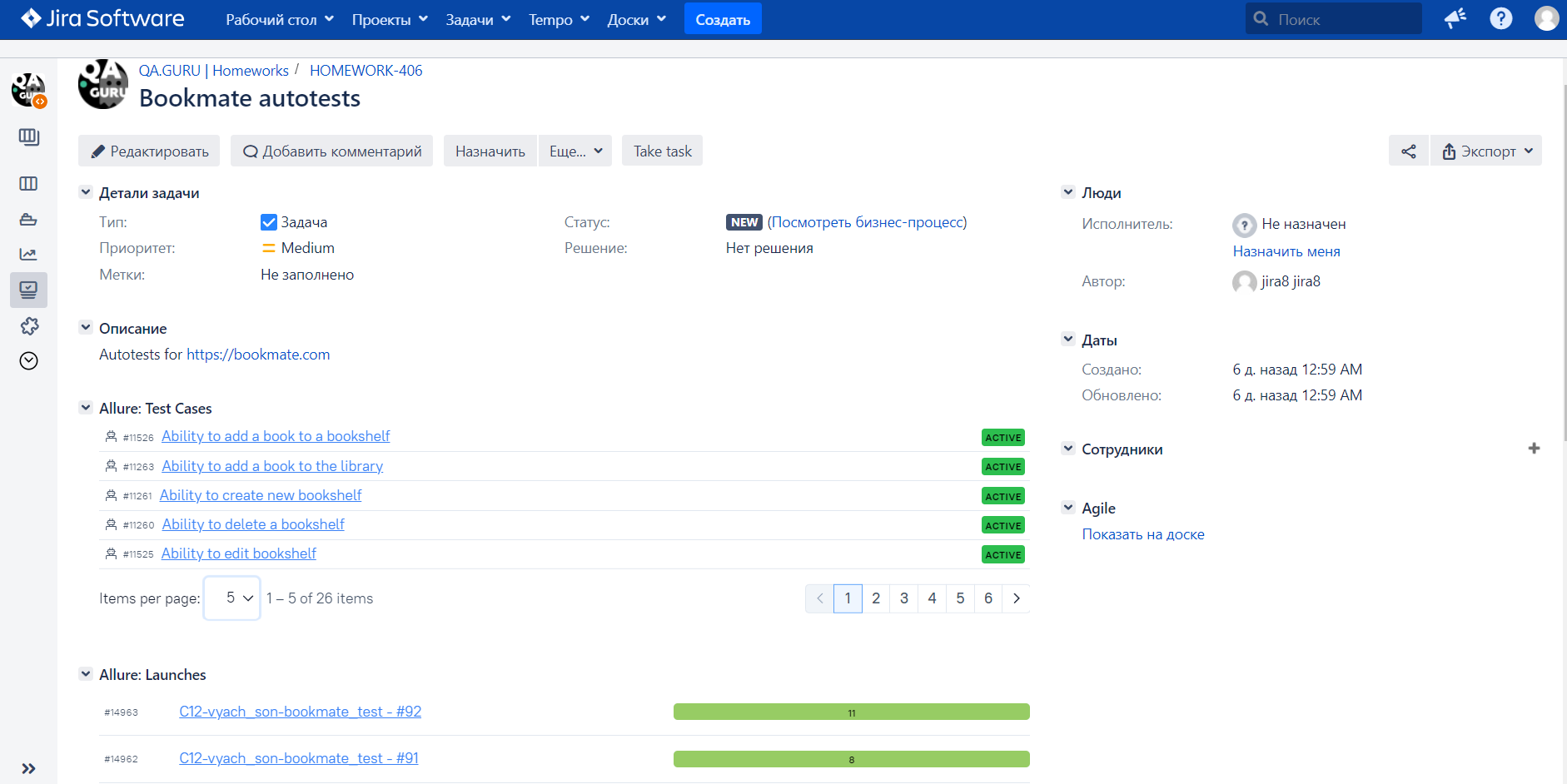
Task: Open the HOMEWORK-406 breadcrumb link
Action: 366,71
